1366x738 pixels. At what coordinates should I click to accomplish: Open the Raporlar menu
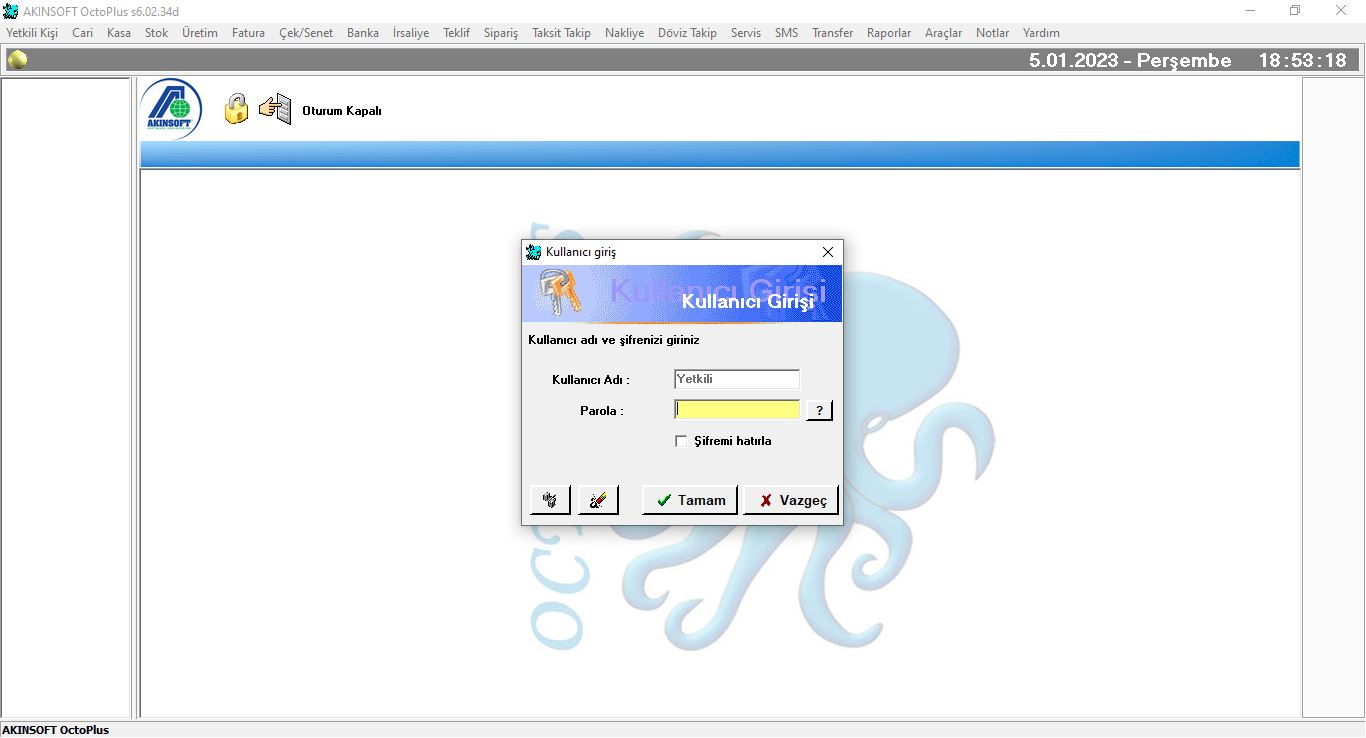889,33
